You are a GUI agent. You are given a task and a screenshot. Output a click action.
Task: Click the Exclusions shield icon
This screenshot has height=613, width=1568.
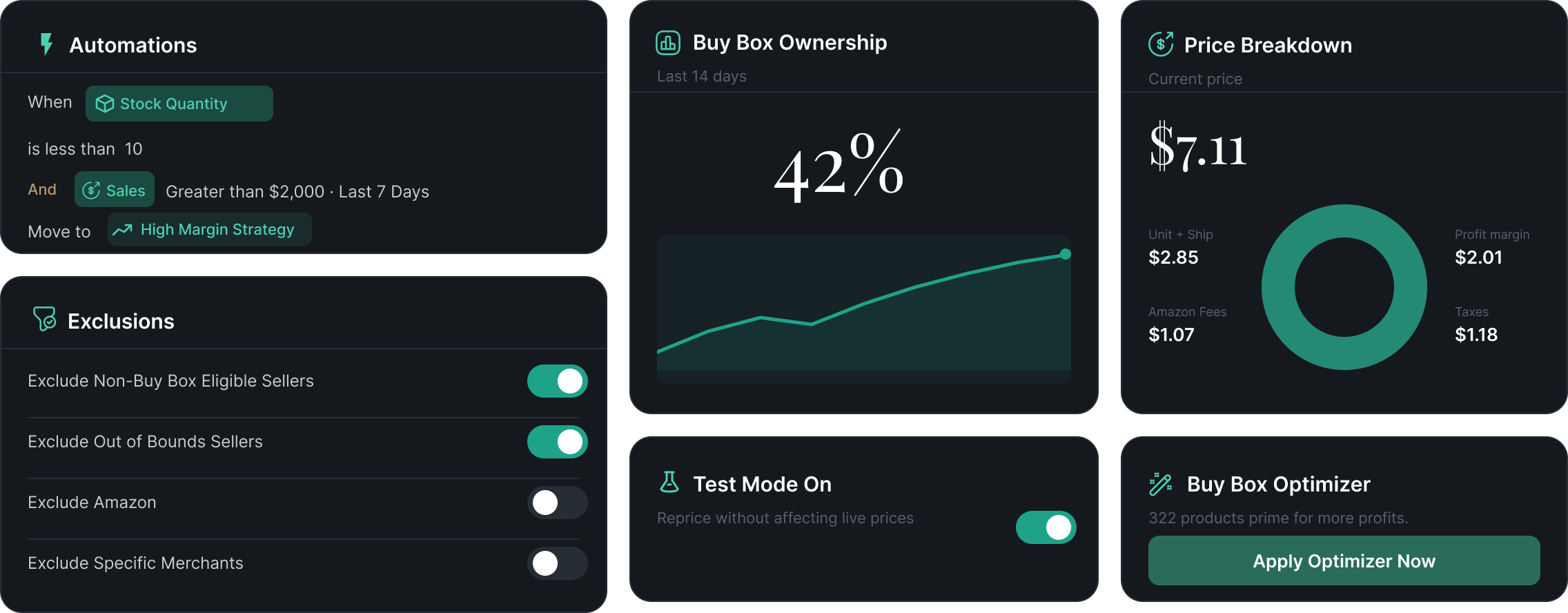tap(45, 319)
